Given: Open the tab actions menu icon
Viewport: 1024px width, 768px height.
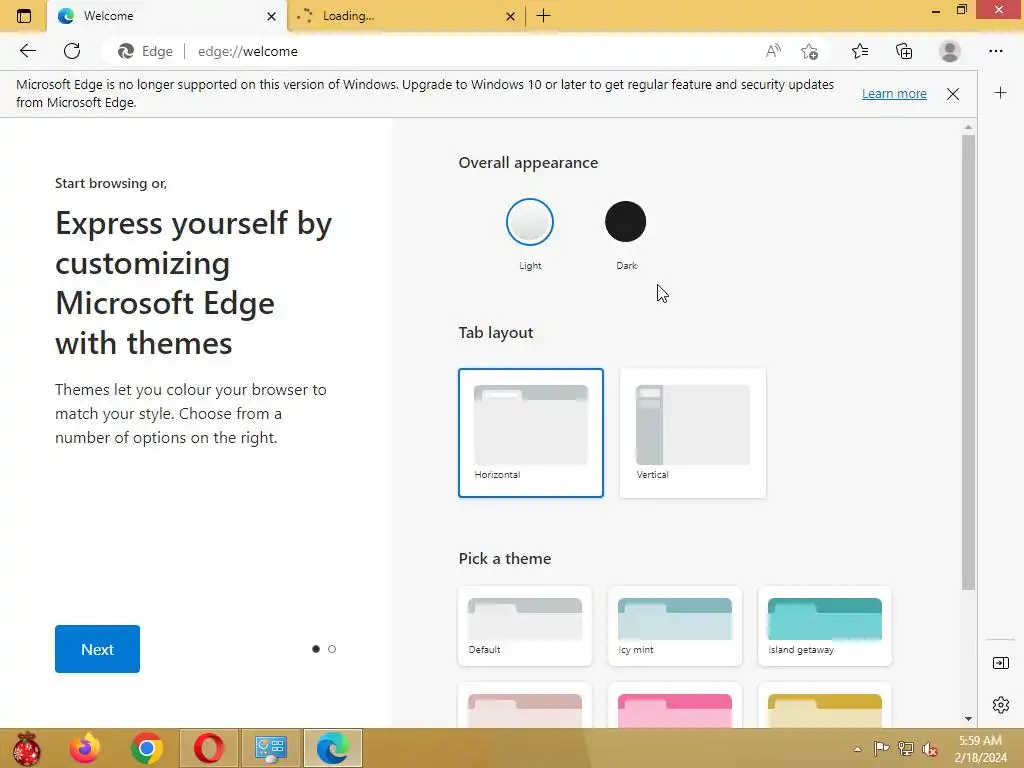Looking at the screenshot, I should pos(24,16).
